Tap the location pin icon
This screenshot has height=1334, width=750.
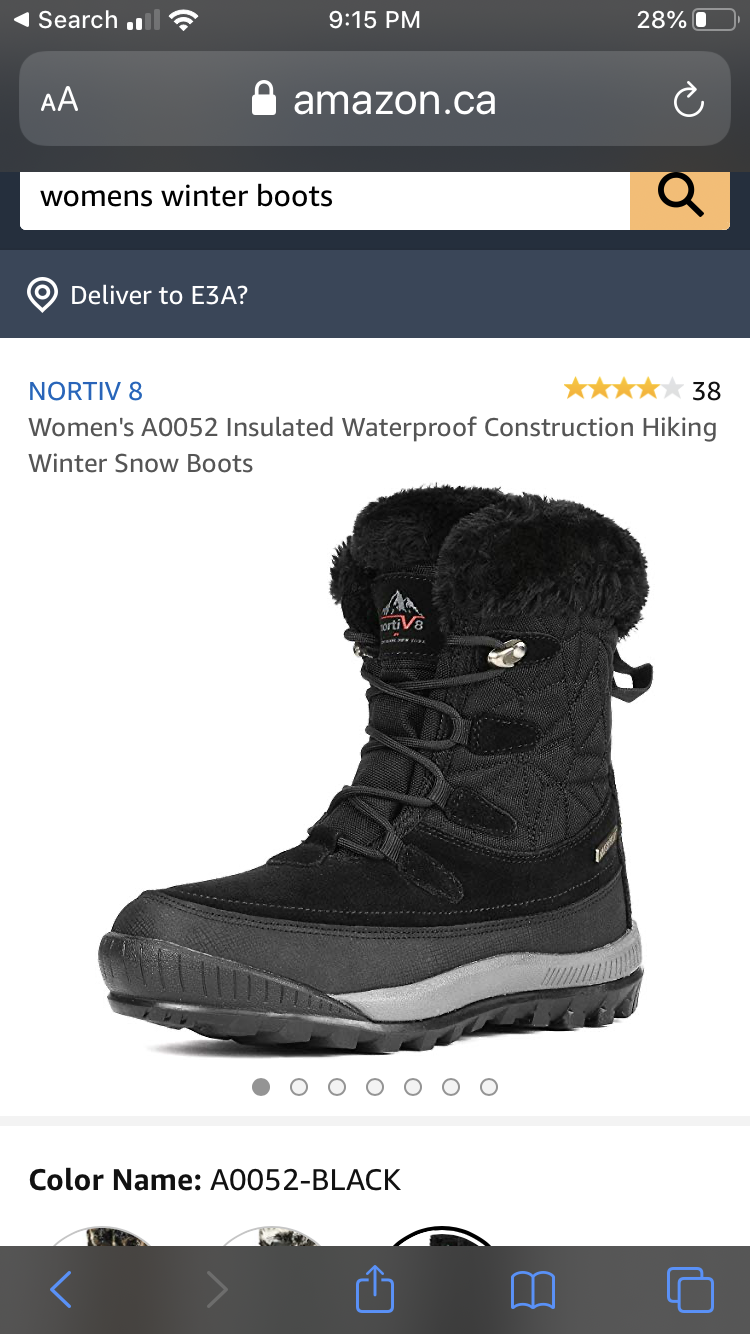[42, 295]
